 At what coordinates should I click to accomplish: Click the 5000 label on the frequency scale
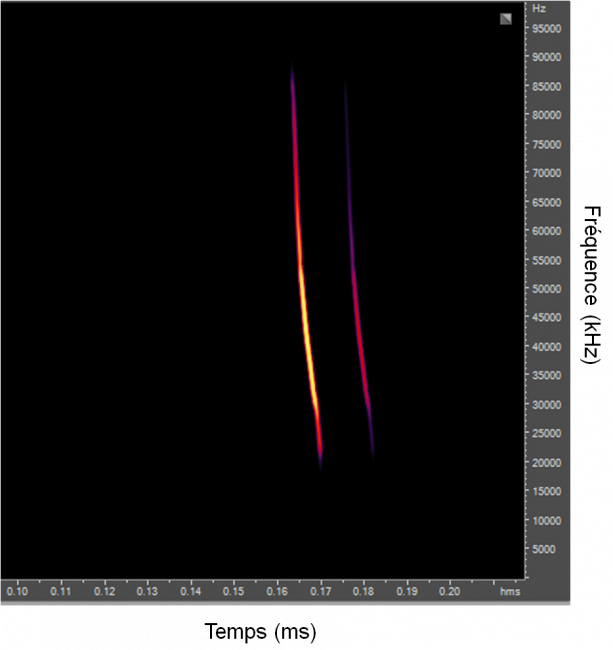[541, 550]
